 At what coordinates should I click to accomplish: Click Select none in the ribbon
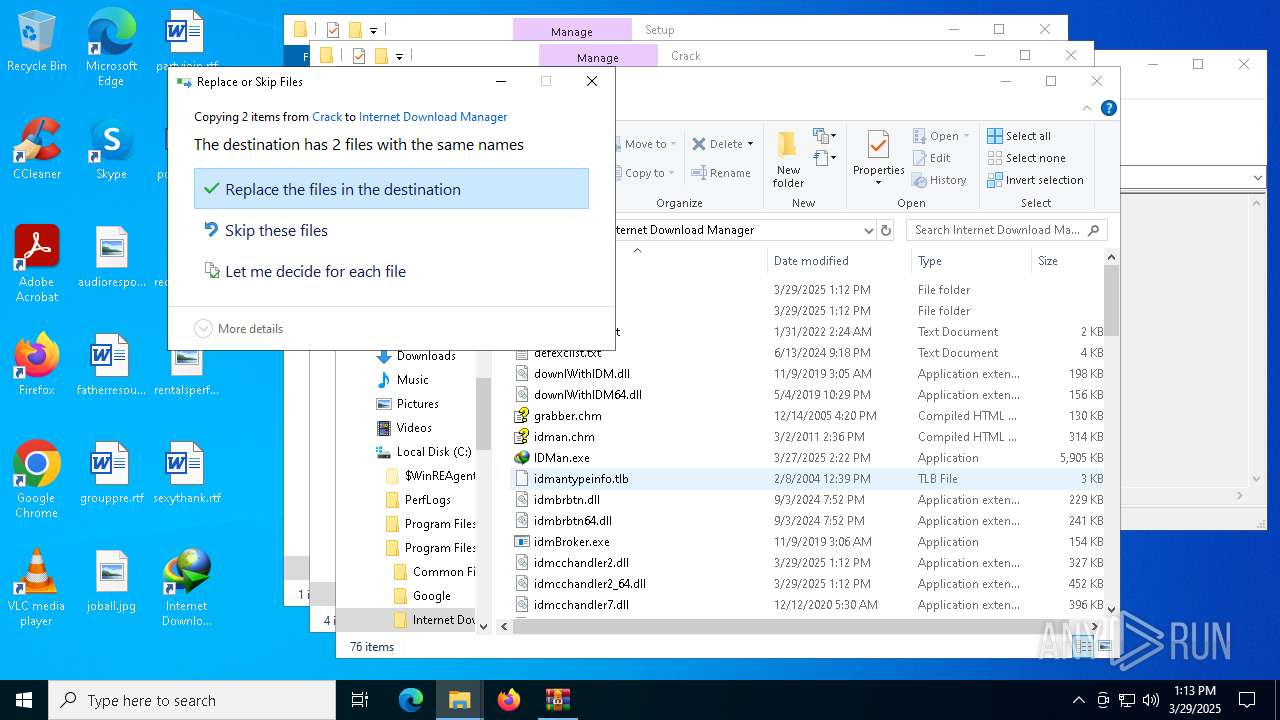(x=1026, y=158)
